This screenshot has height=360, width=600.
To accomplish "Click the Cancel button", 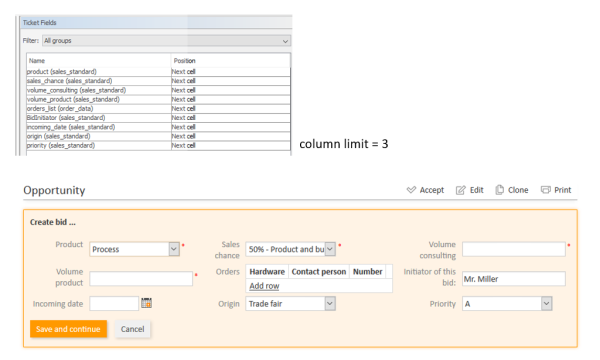I will click(x=132, y=329).
